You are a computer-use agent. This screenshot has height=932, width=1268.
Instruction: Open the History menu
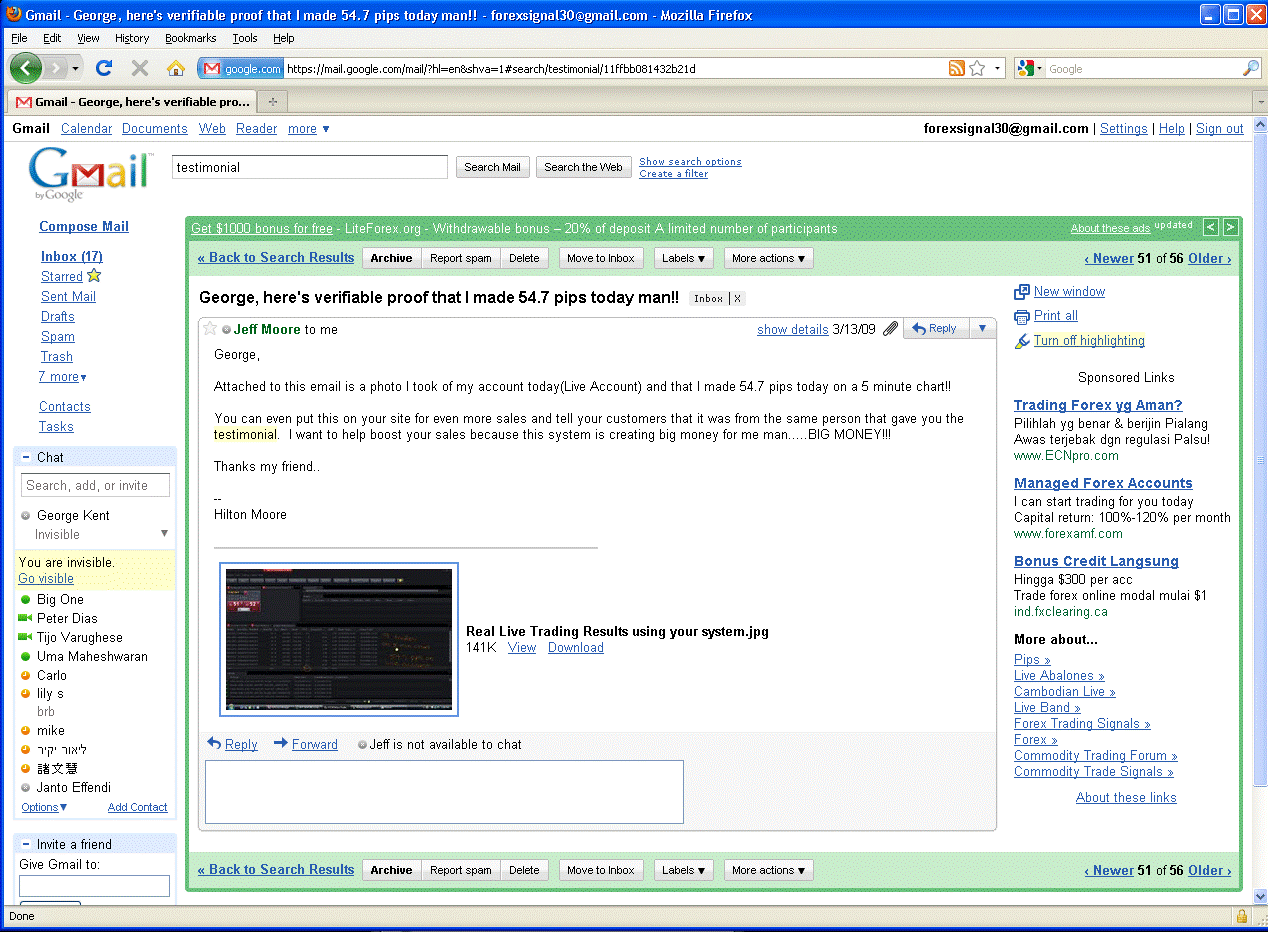tap(132, 38)
